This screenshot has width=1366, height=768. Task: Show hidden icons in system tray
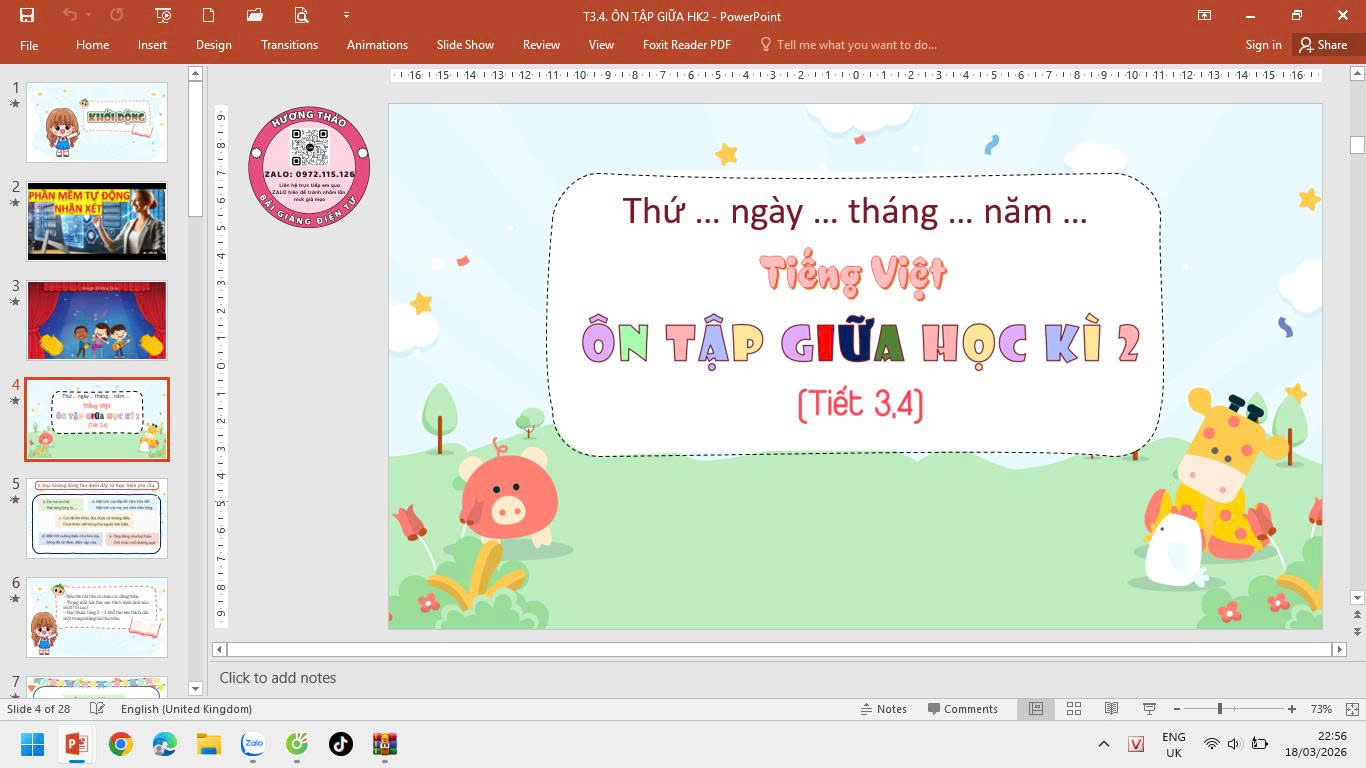tap(1104, 744)
